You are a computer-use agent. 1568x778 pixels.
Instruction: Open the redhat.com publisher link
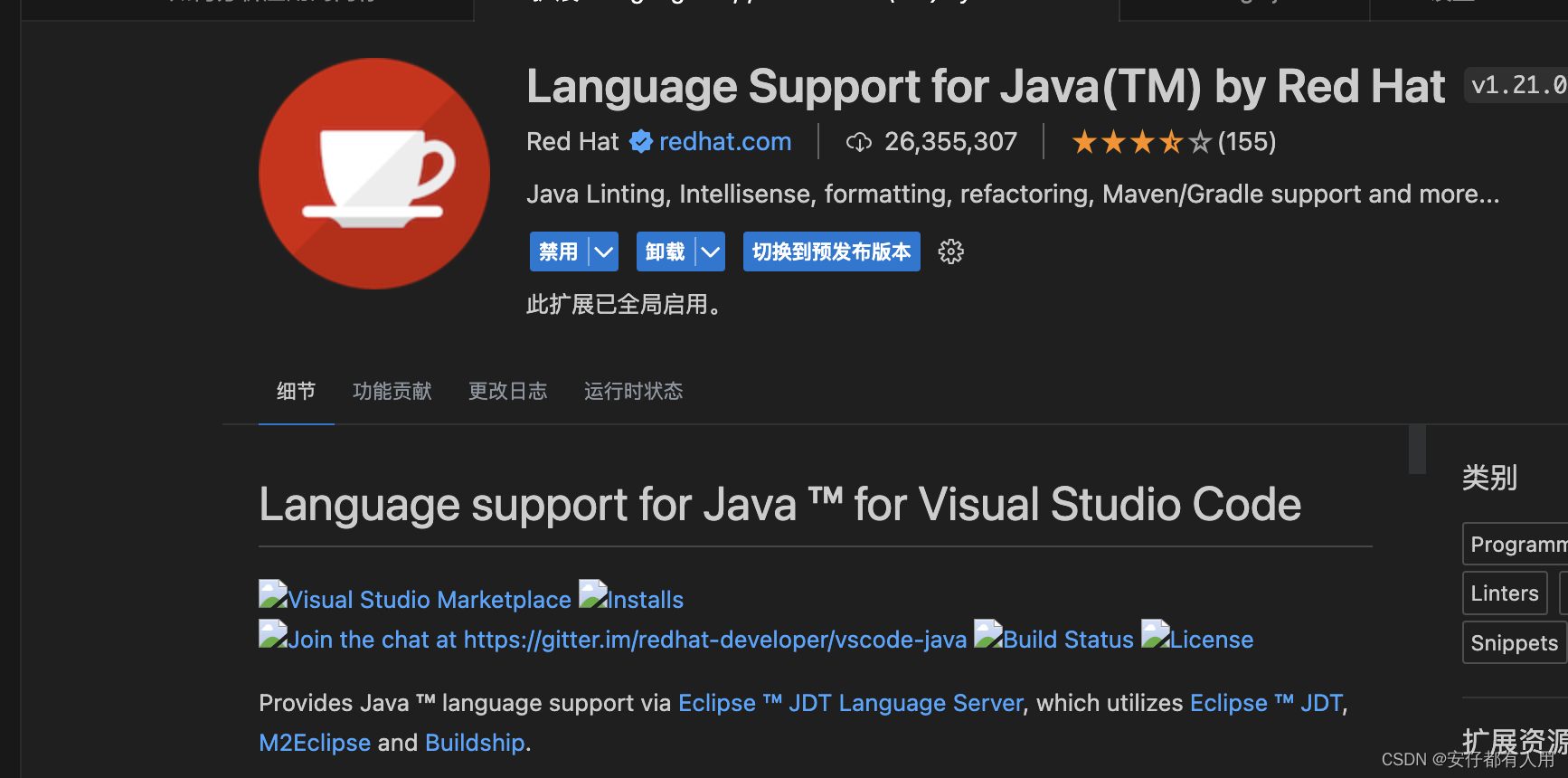[x=725, y=142]
